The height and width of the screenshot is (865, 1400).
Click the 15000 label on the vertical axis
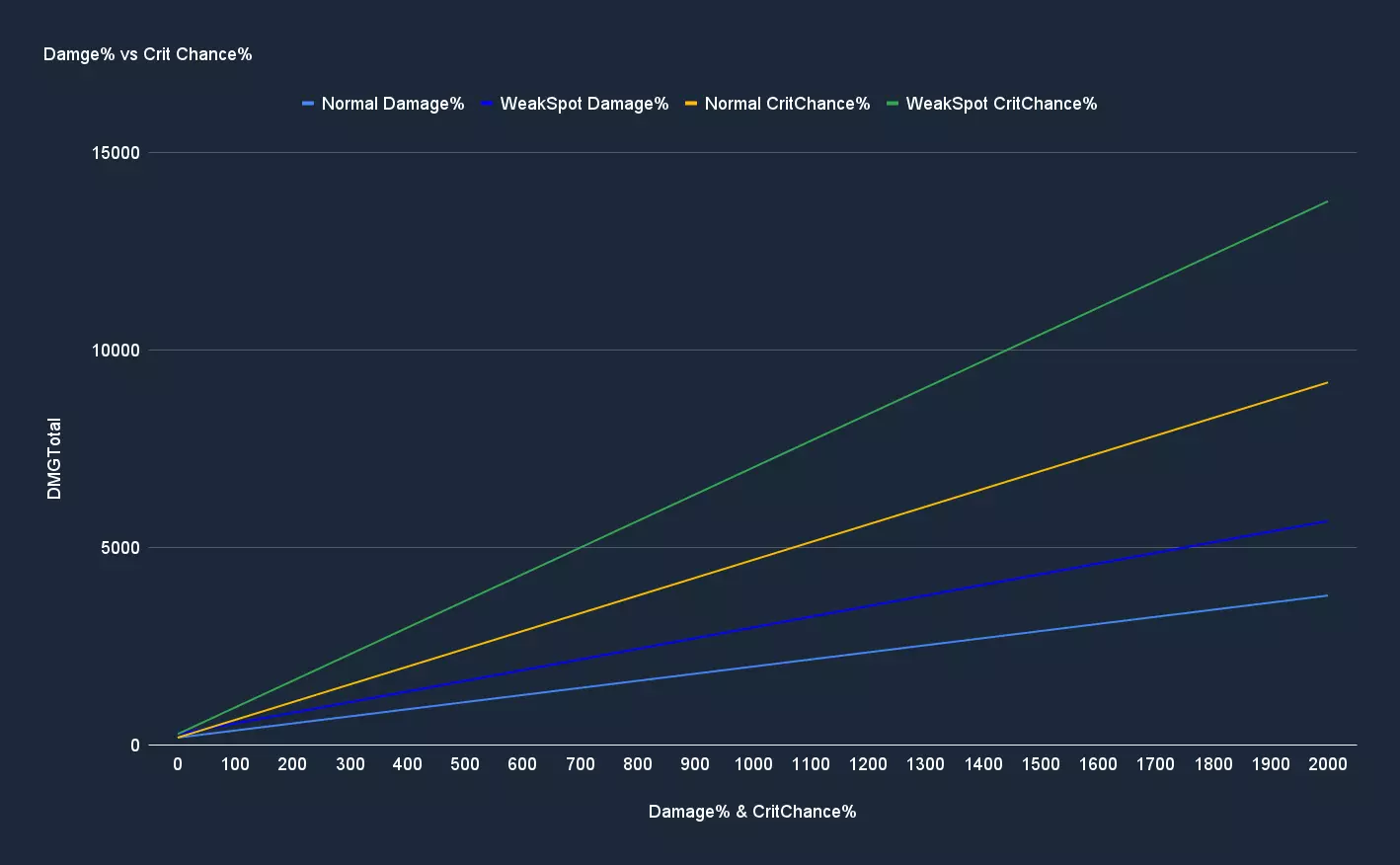pyautogui.click(x=117, y=153)
